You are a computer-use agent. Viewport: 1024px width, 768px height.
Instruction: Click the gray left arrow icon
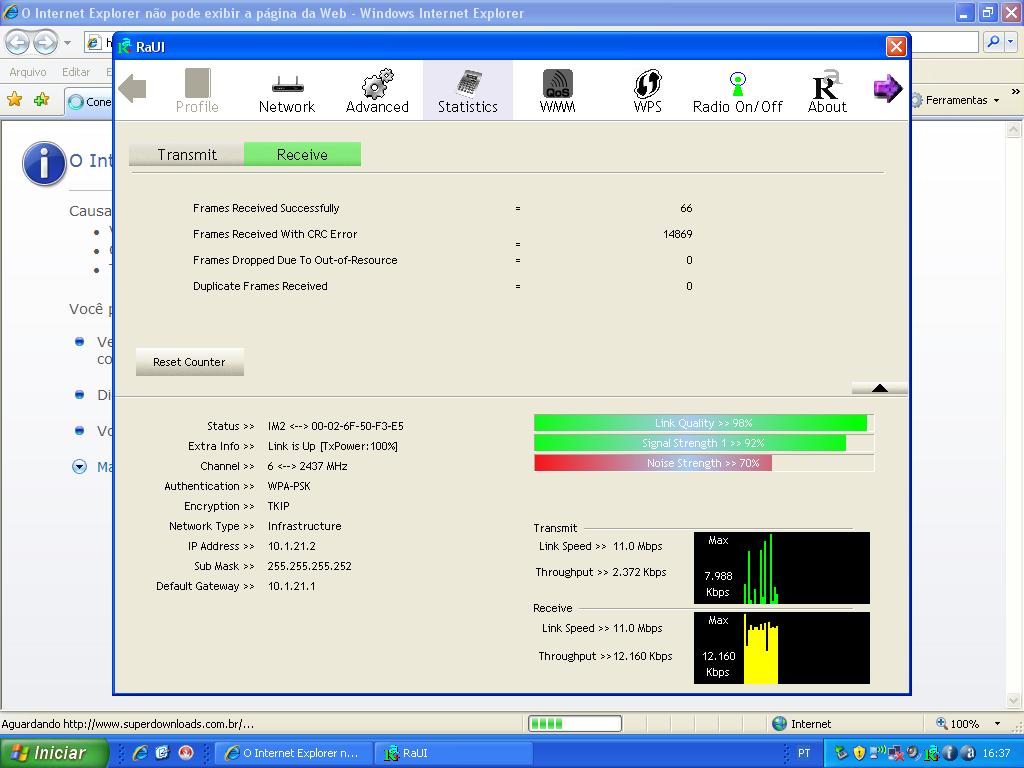(x=133, y=89)
